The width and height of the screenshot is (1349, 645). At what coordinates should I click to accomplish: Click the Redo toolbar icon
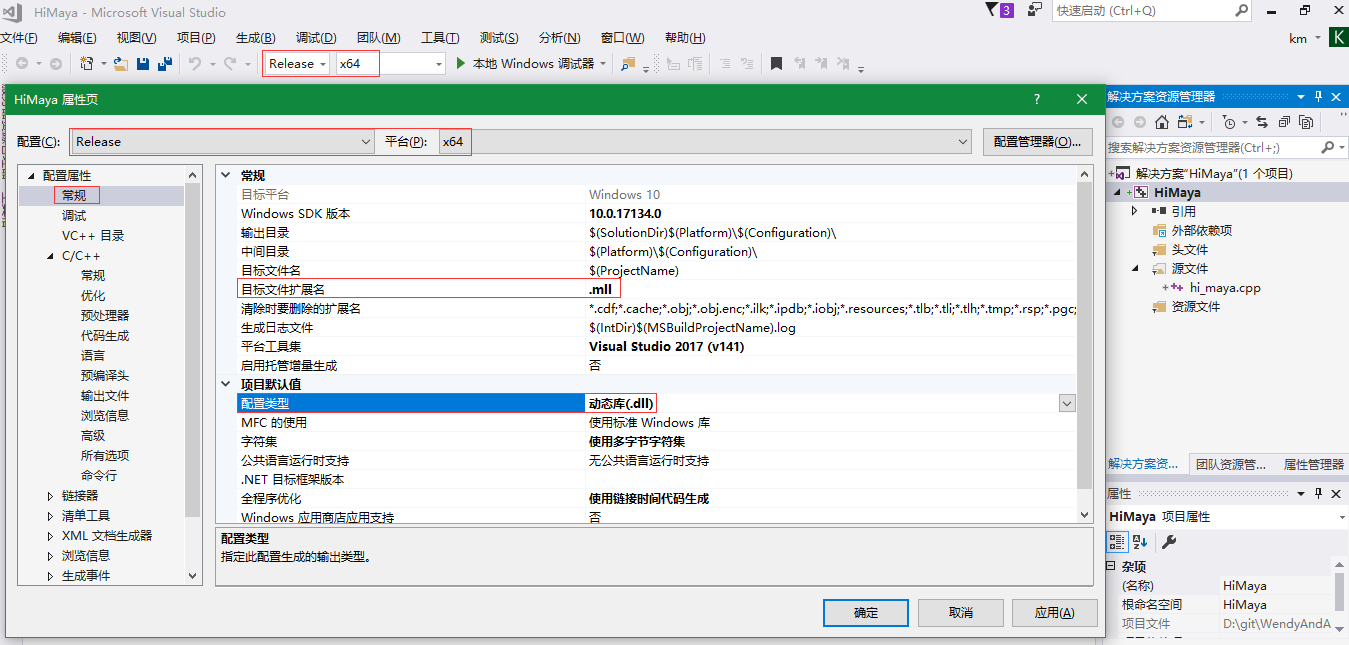[230, 63]
